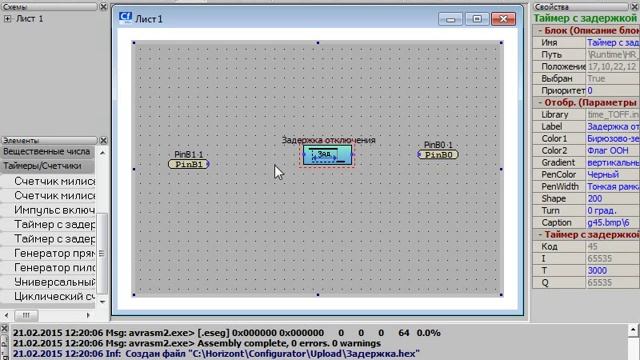Viewport: 640px width, 360px height.
Task: Collapse the Таймер с задержкой property group
Action: 540,235
